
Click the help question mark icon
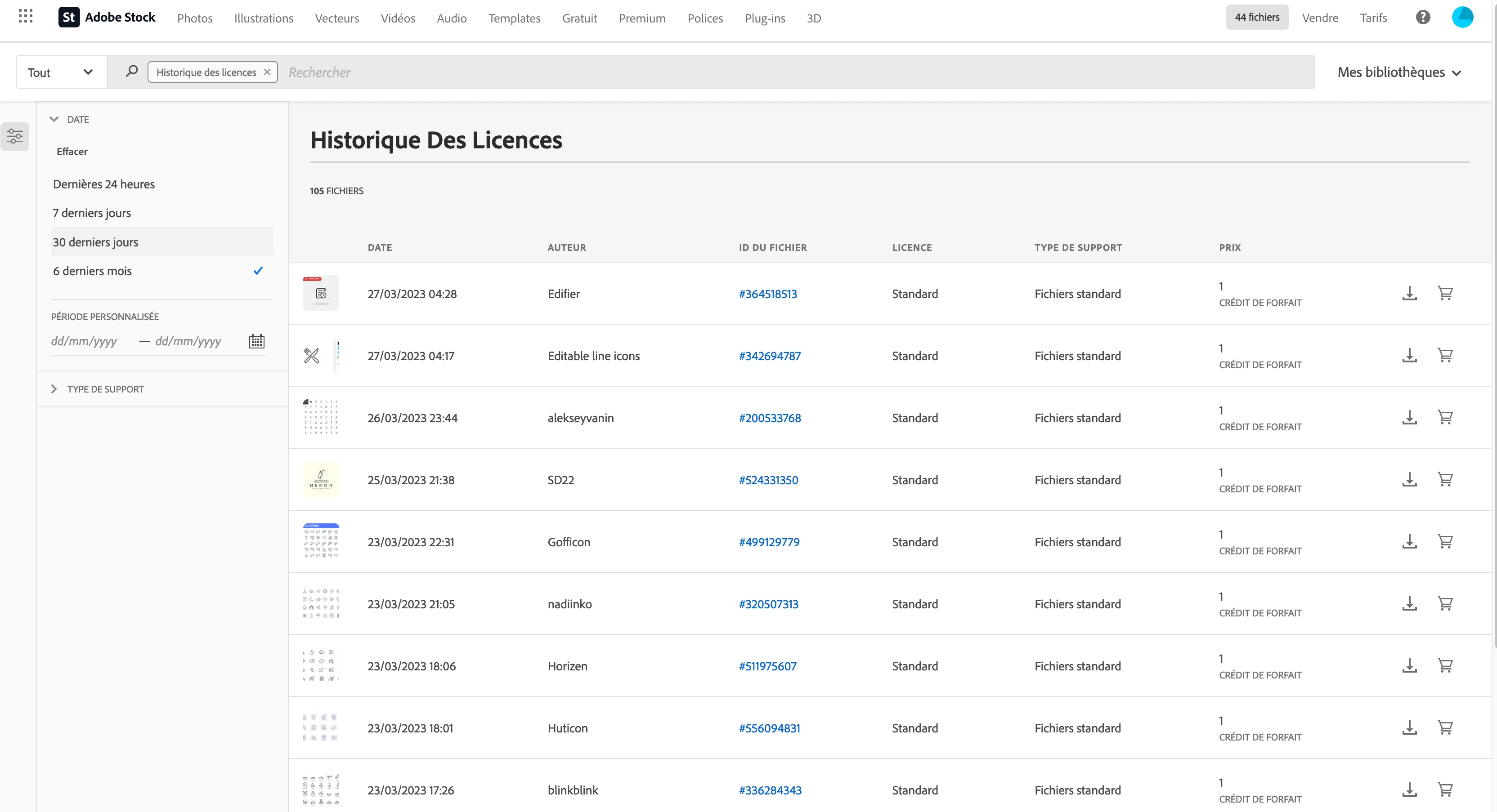(1423, 18)
